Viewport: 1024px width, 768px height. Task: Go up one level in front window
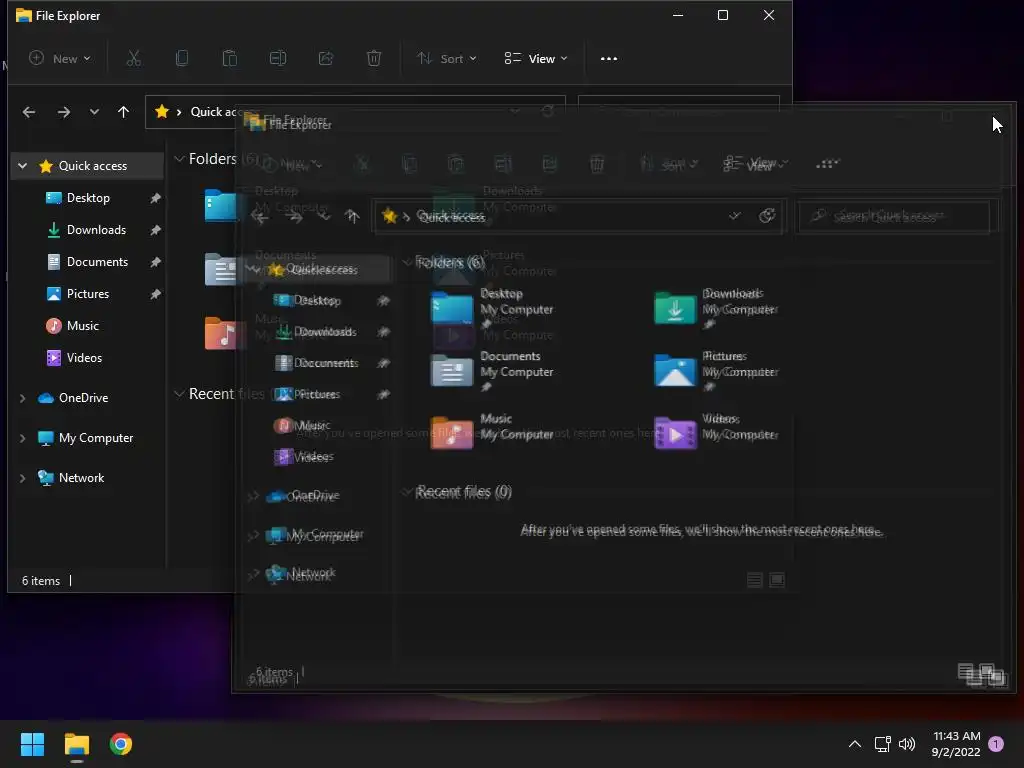tap(353, 216)
